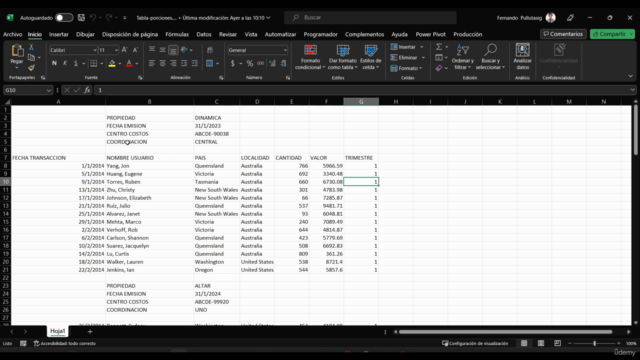Apply the thousands separator style
The image size is (640, 360).
pyautogui.click(x=260, y=63)
